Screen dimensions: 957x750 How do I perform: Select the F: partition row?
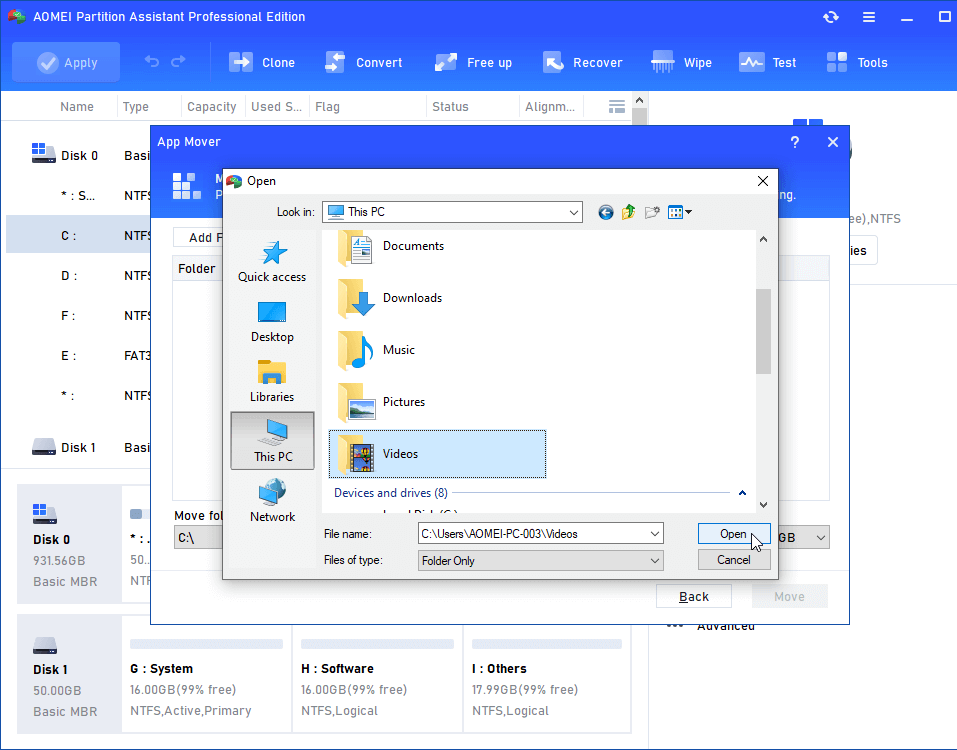coord(78,316)
